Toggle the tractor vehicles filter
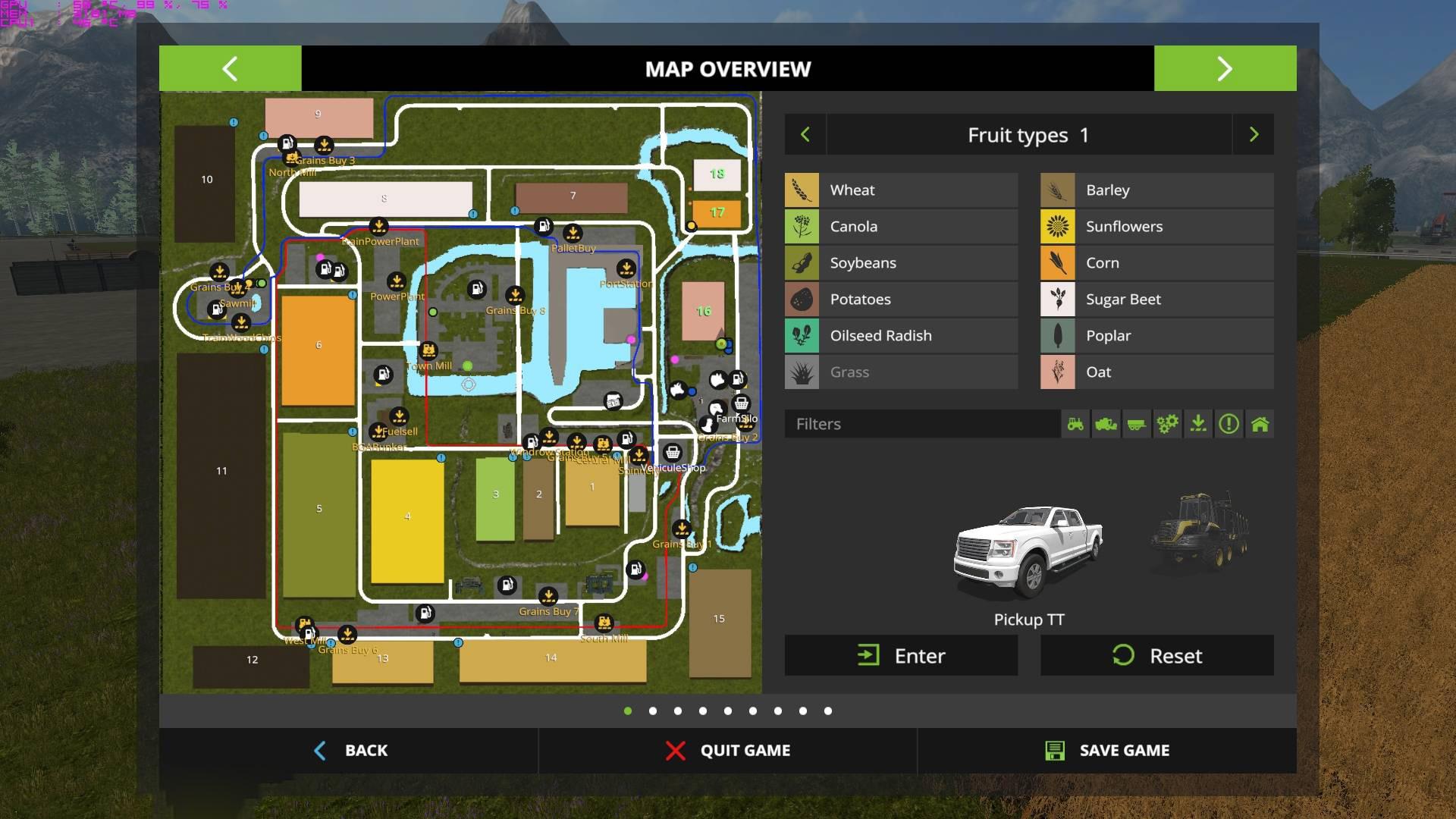1456x819 pixels. [x=1075, y=424]
